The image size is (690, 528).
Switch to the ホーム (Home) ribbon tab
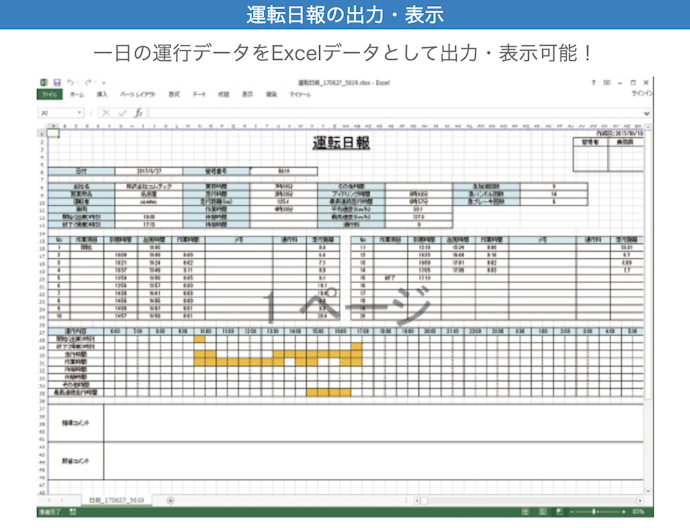click(x=77, y=94)
